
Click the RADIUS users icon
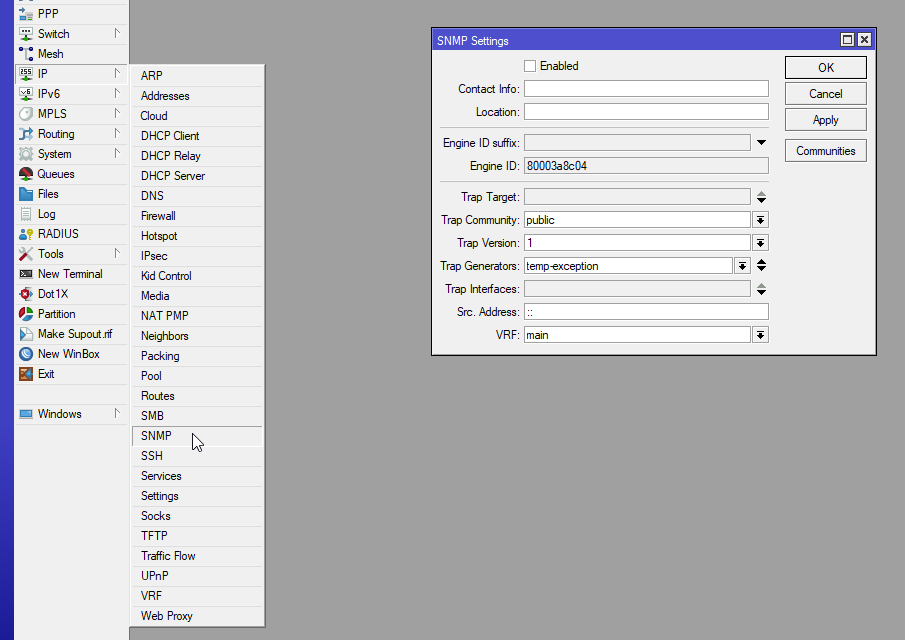pyautogui.click(x=26, y=234)
